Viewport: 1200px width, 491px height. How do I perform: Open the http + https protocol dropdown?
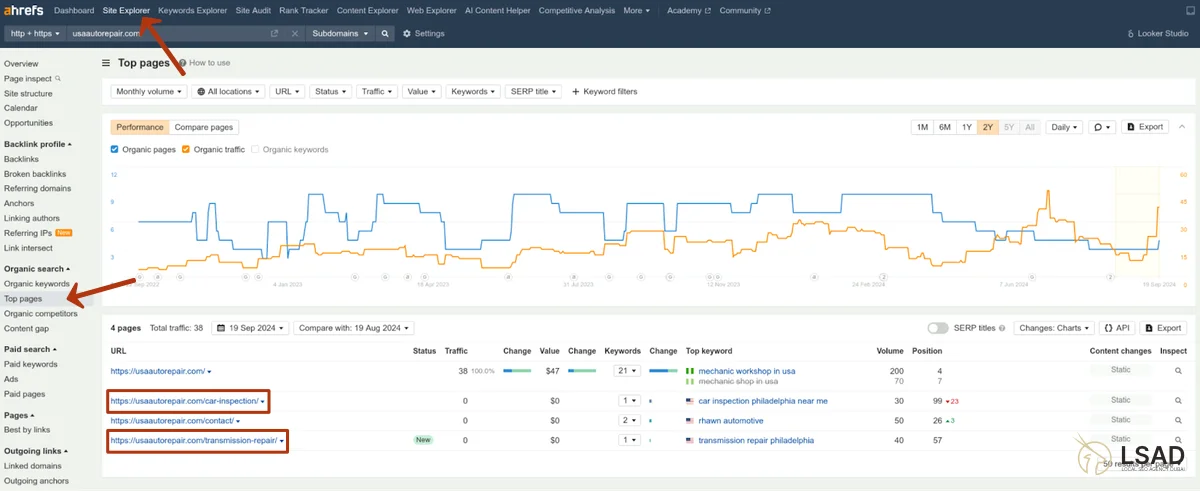point(35,33)
